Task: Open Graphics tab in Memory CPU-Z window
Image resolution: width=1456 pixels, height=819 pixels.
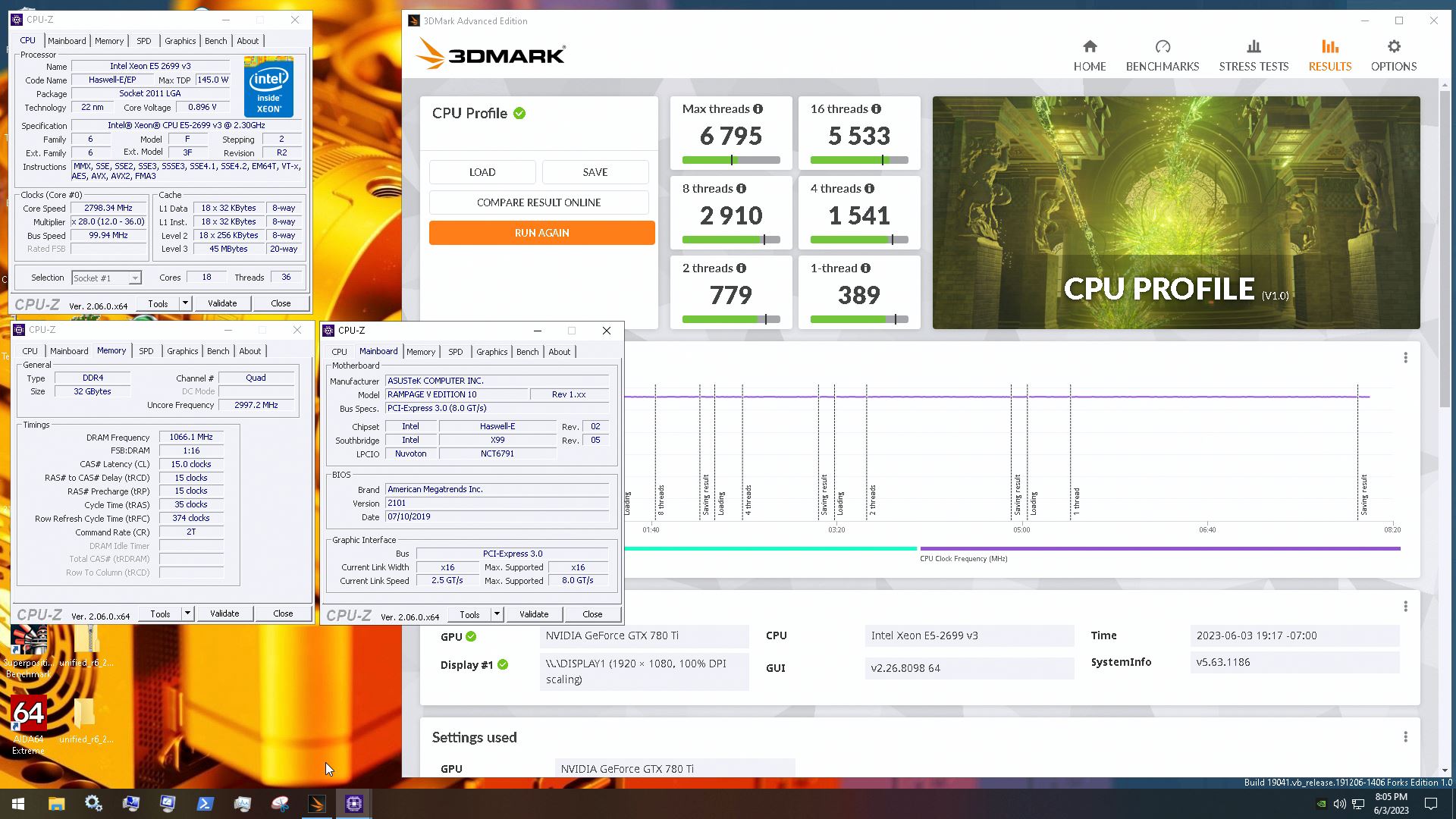Action: (x=182, y=351)
